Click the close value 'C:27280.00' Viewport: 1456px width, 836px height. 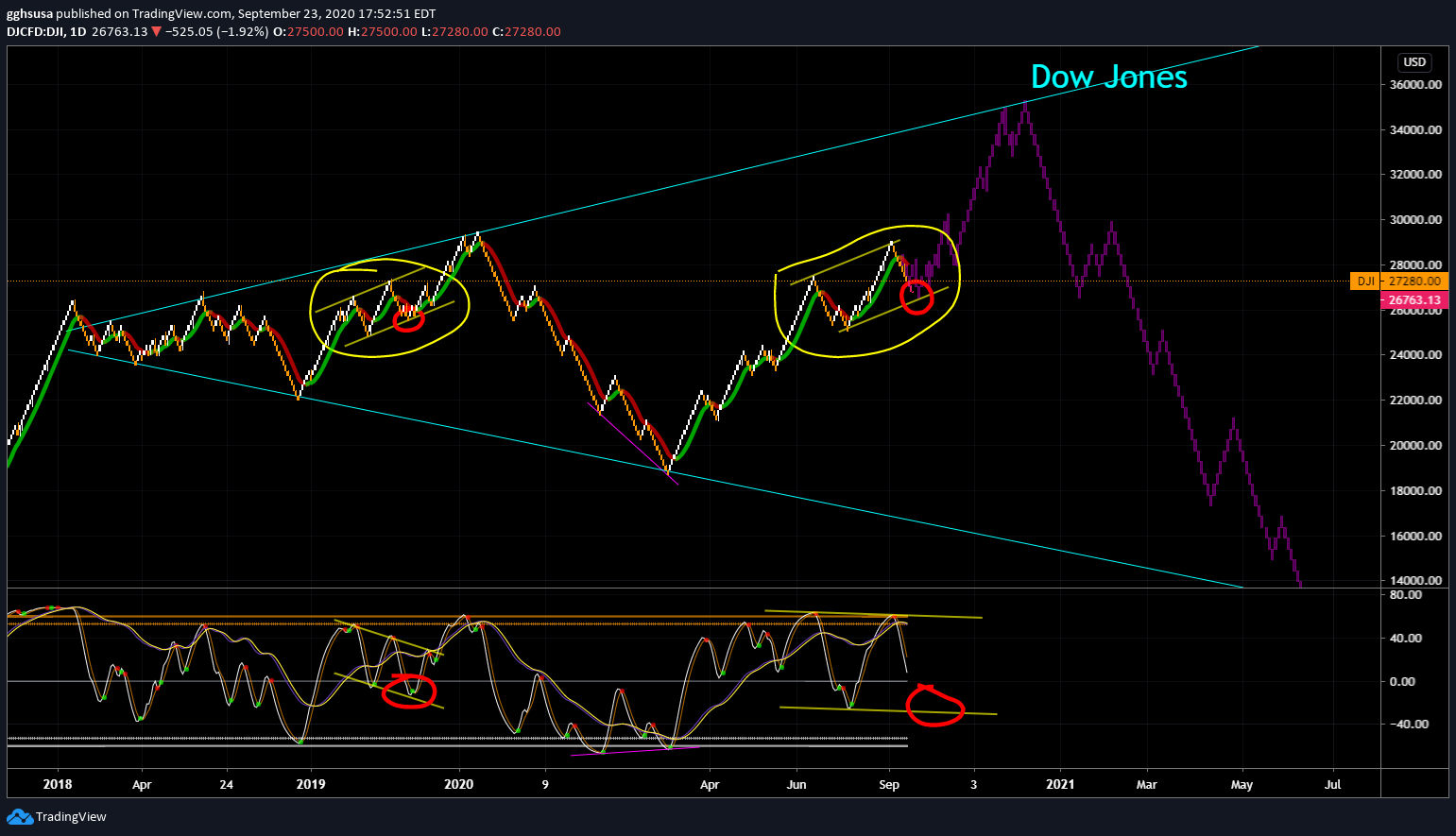pos(526,31)
